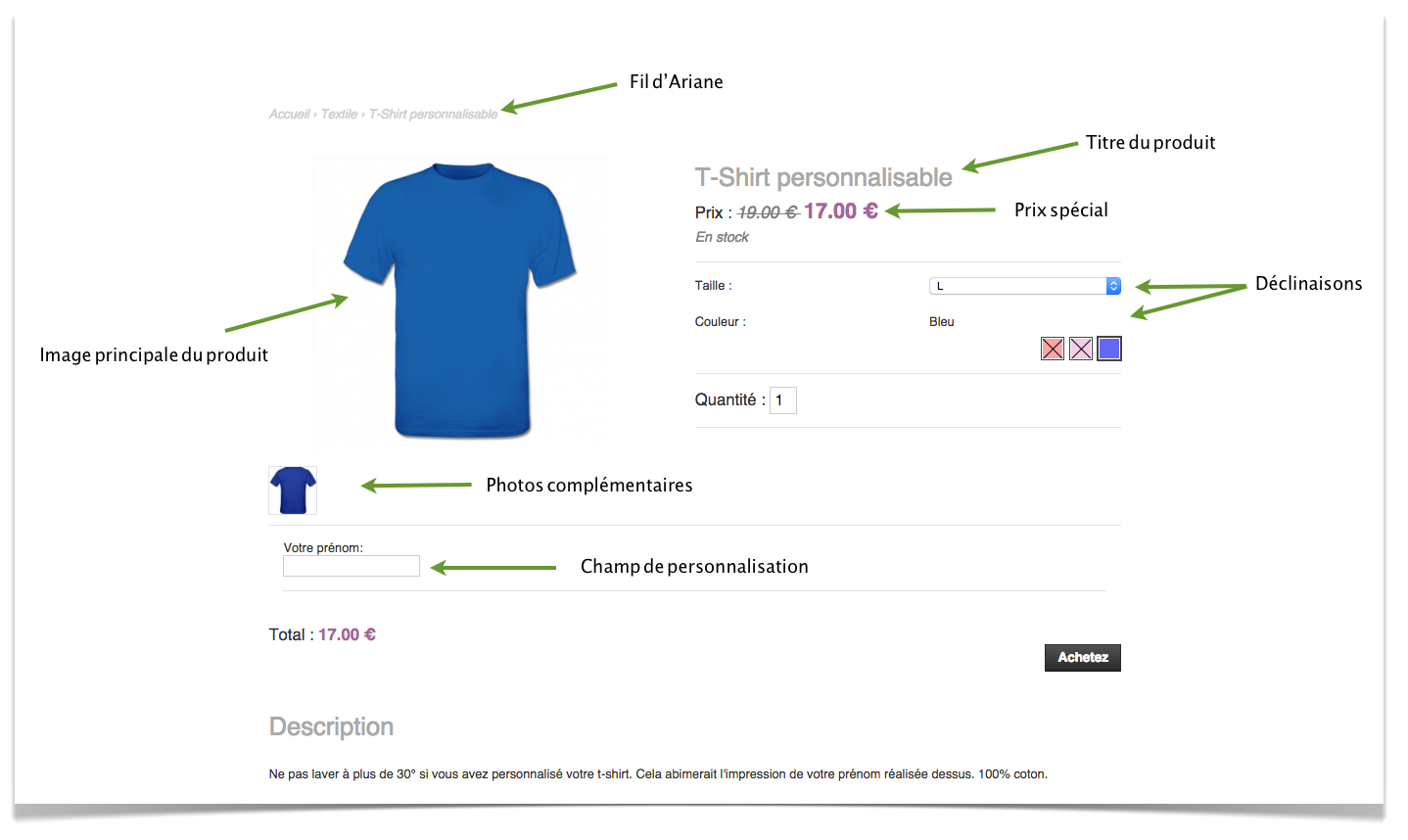Click the Quantité input field
Image resolution: width=1408 pixels, height=840 pixels.
[783, 400]
